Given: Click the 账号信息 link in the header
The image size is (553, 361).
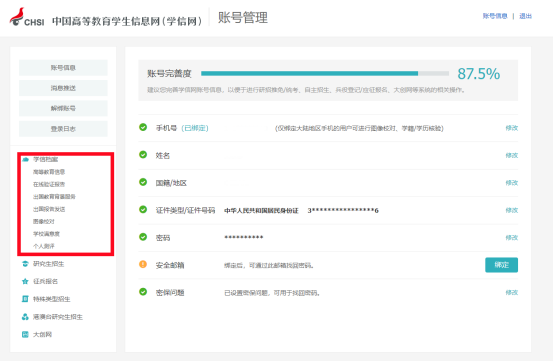Looking at the screenshot, I should tap(495, 16).
